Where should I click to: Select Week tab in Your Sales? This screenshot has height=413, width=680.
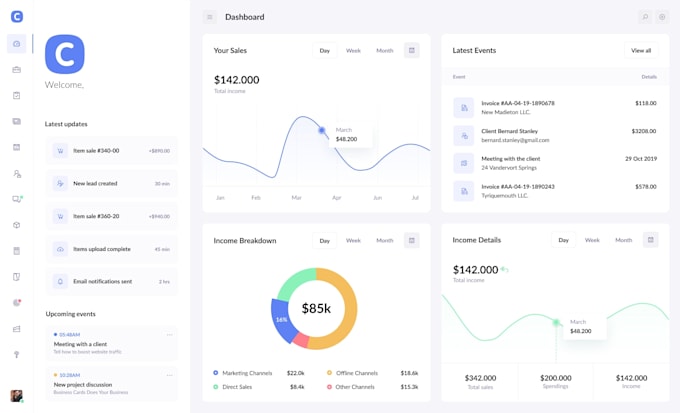coord(353,50)
